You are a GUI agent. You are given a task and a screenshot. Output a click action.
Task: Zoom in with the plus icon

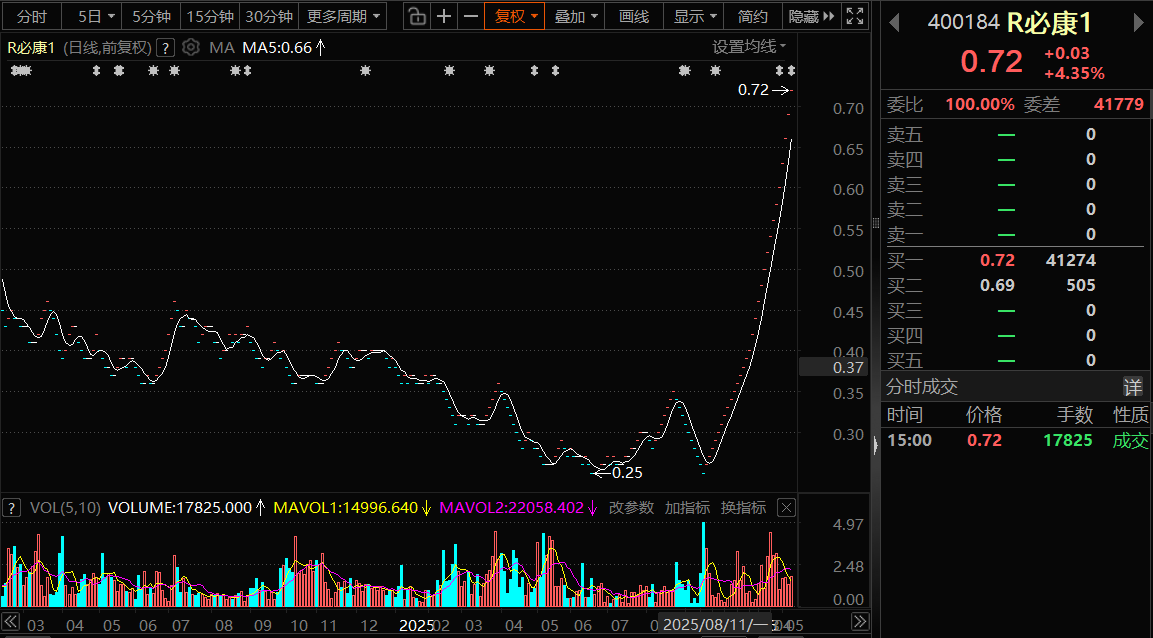tap(444, 16)
